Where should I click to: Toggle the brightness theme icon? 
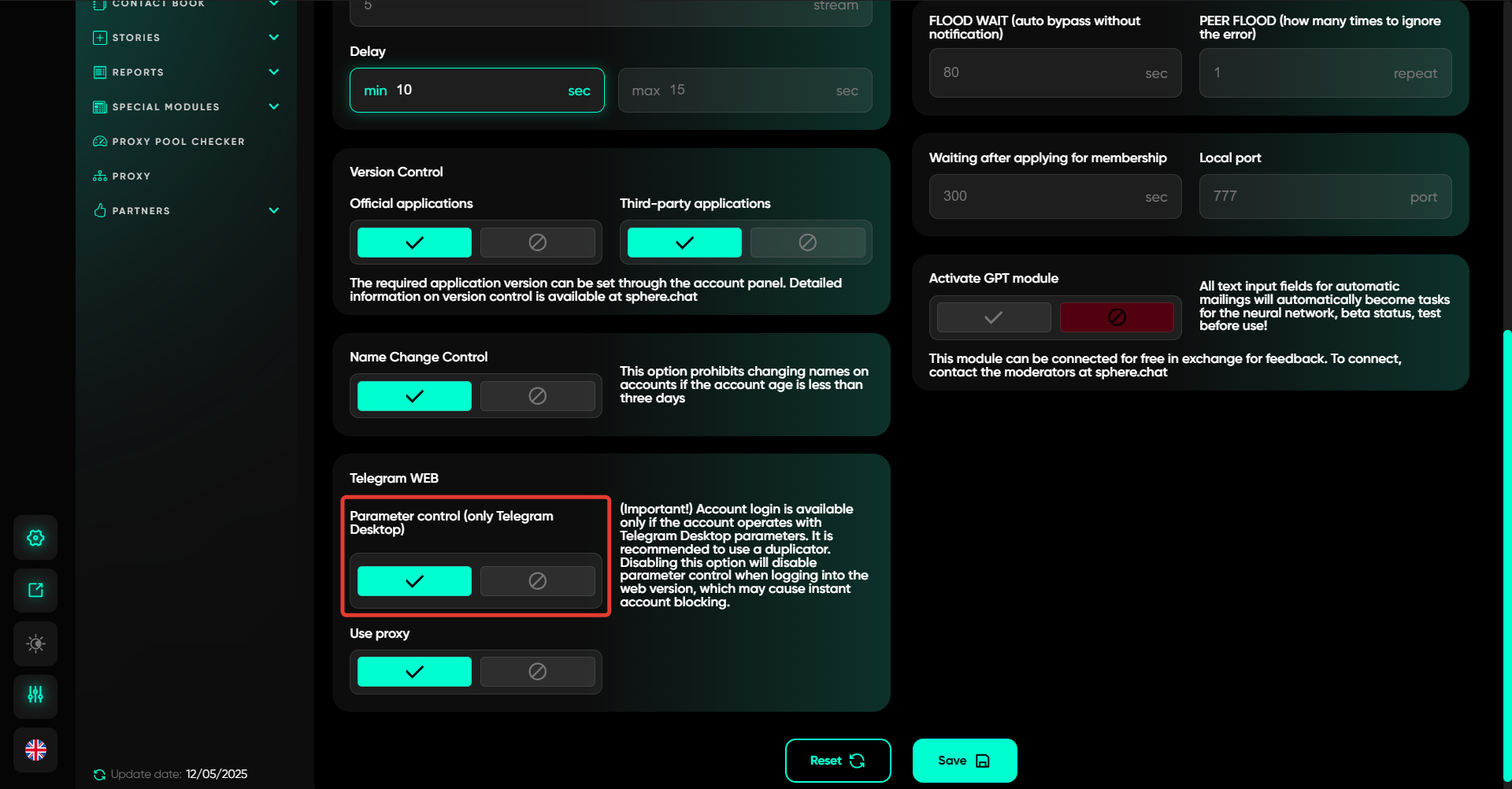35,644
